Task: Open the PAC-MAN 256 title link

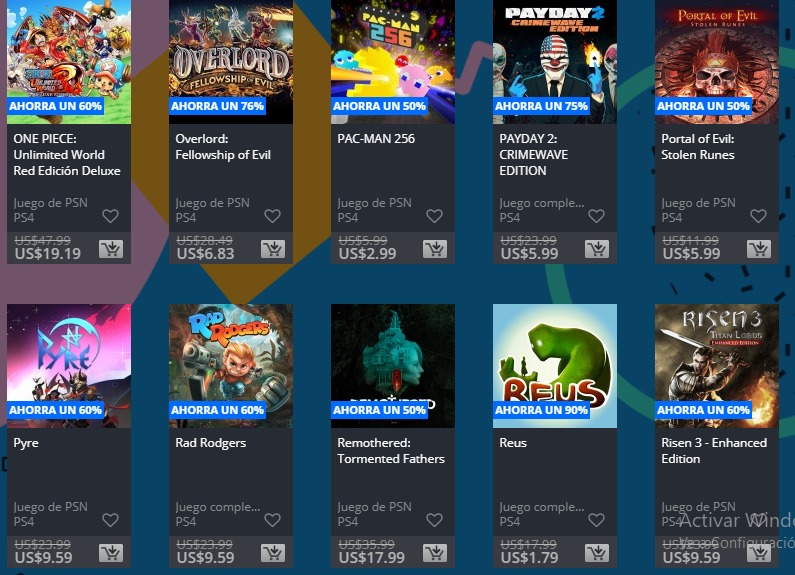Action: click(x=376, y=139)
